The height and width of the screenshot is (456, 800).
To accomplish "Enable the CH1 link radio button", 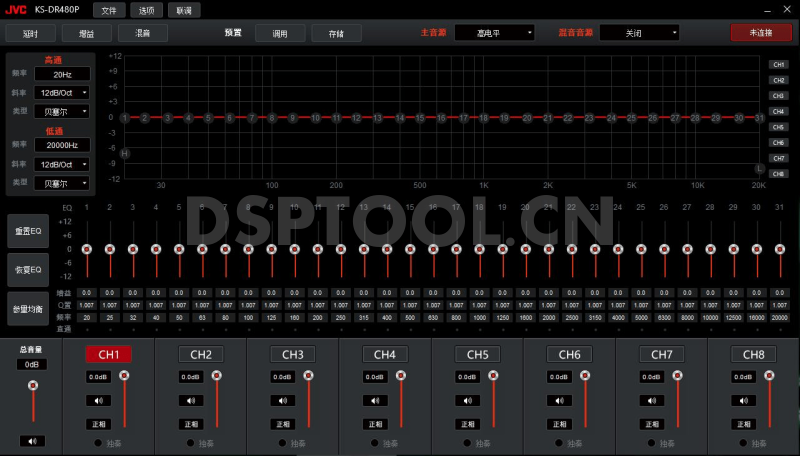I will click(x=96, y=442).
